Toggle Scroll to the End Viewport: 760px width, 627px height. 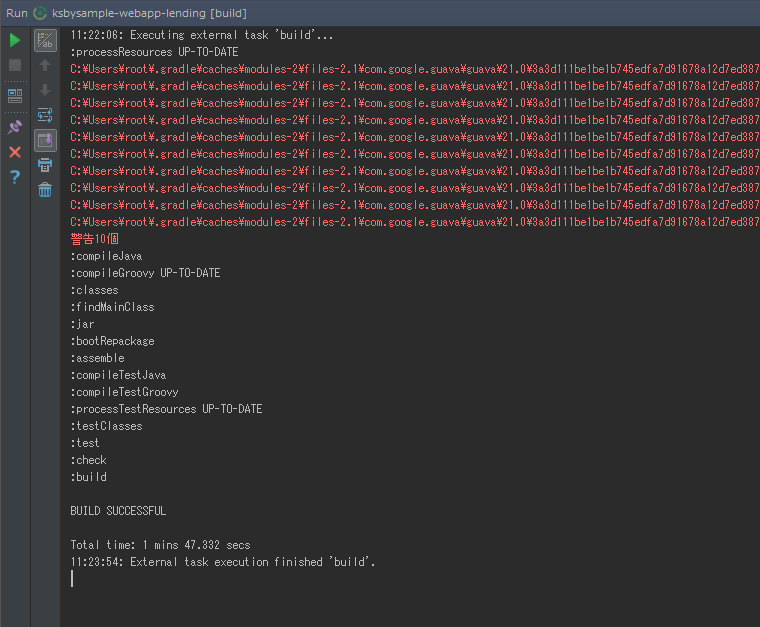click(x=45, y=141)
